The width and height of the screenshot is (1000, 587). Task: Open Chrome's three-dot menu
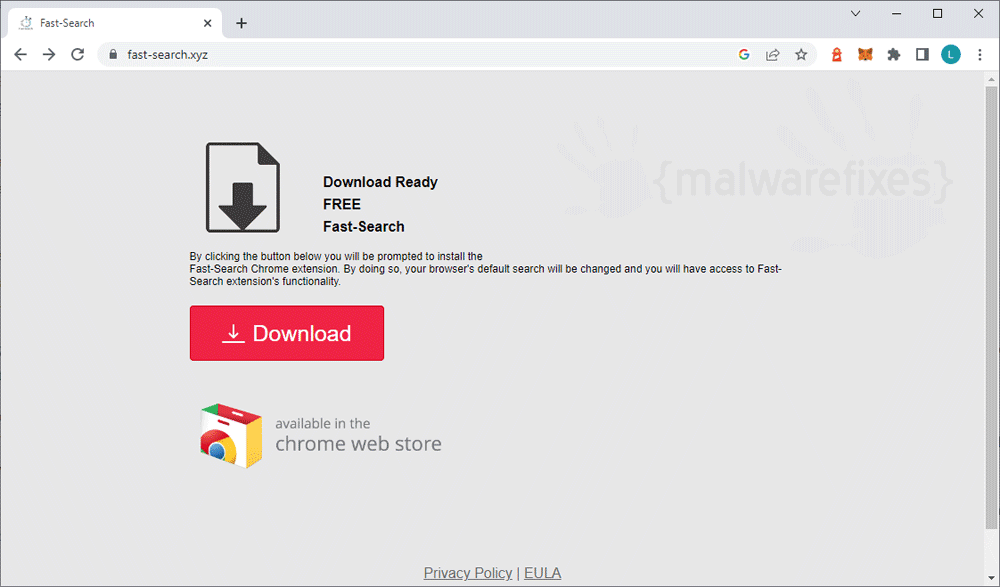pos(980,55)
